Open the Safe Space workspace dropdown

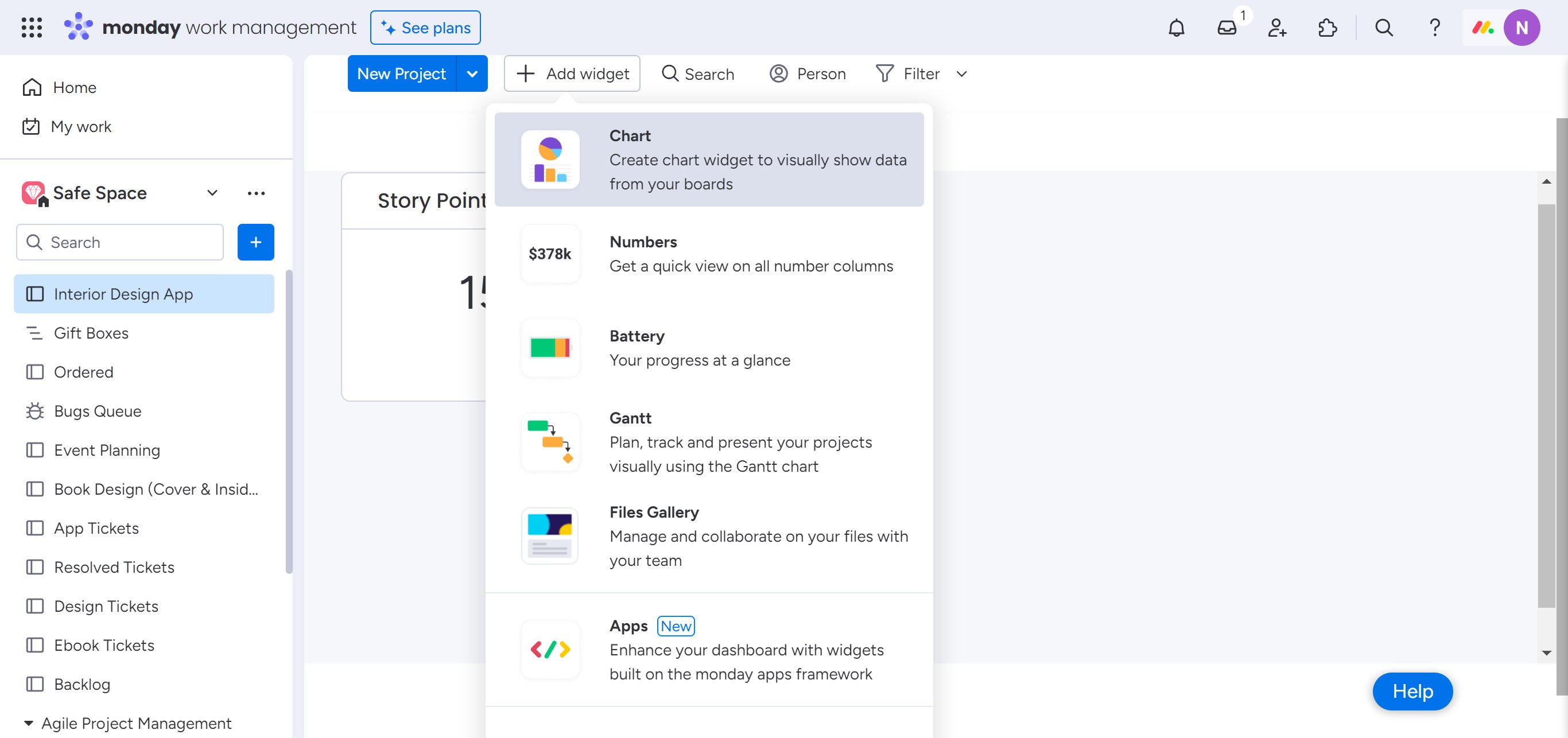click(212, 193)
